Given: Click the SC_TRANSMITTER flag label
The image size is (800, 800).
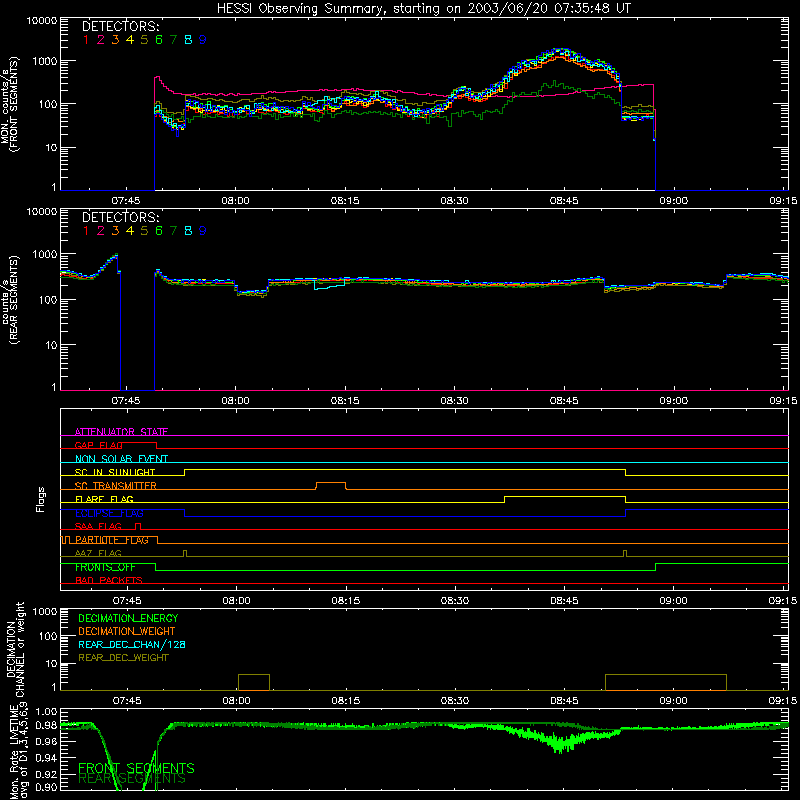Looking at the screenshot, I should point(116,486).
